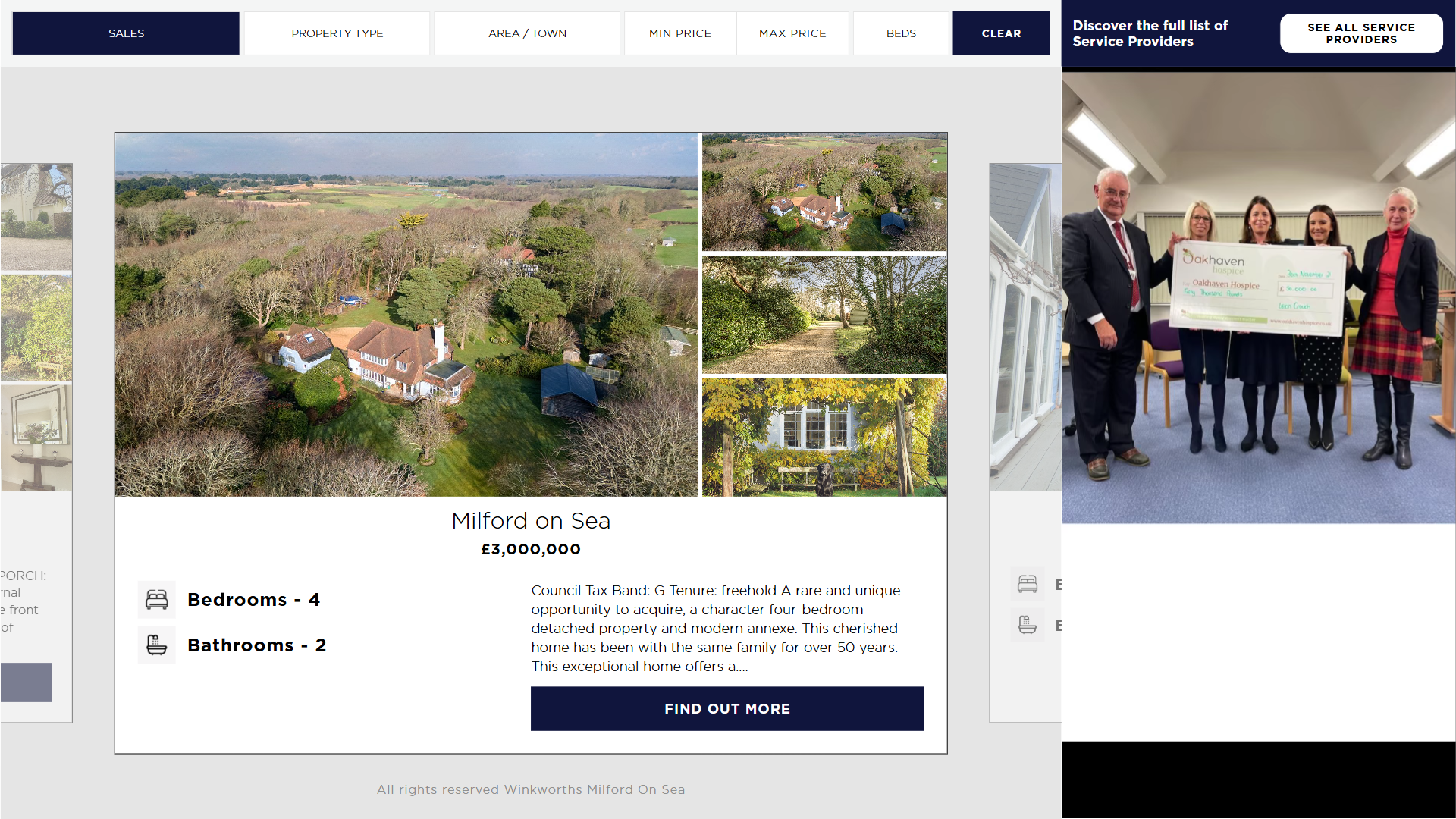Open the Beds filter dropdown

901,33
